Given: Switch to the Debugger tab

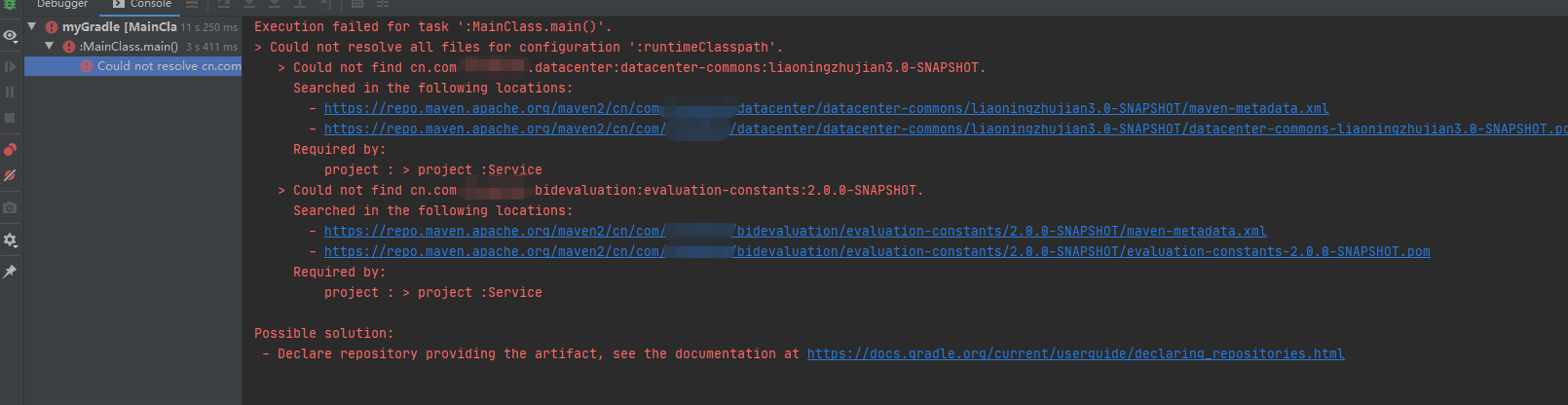Looking at the screenshot, I should pos(62,4).
